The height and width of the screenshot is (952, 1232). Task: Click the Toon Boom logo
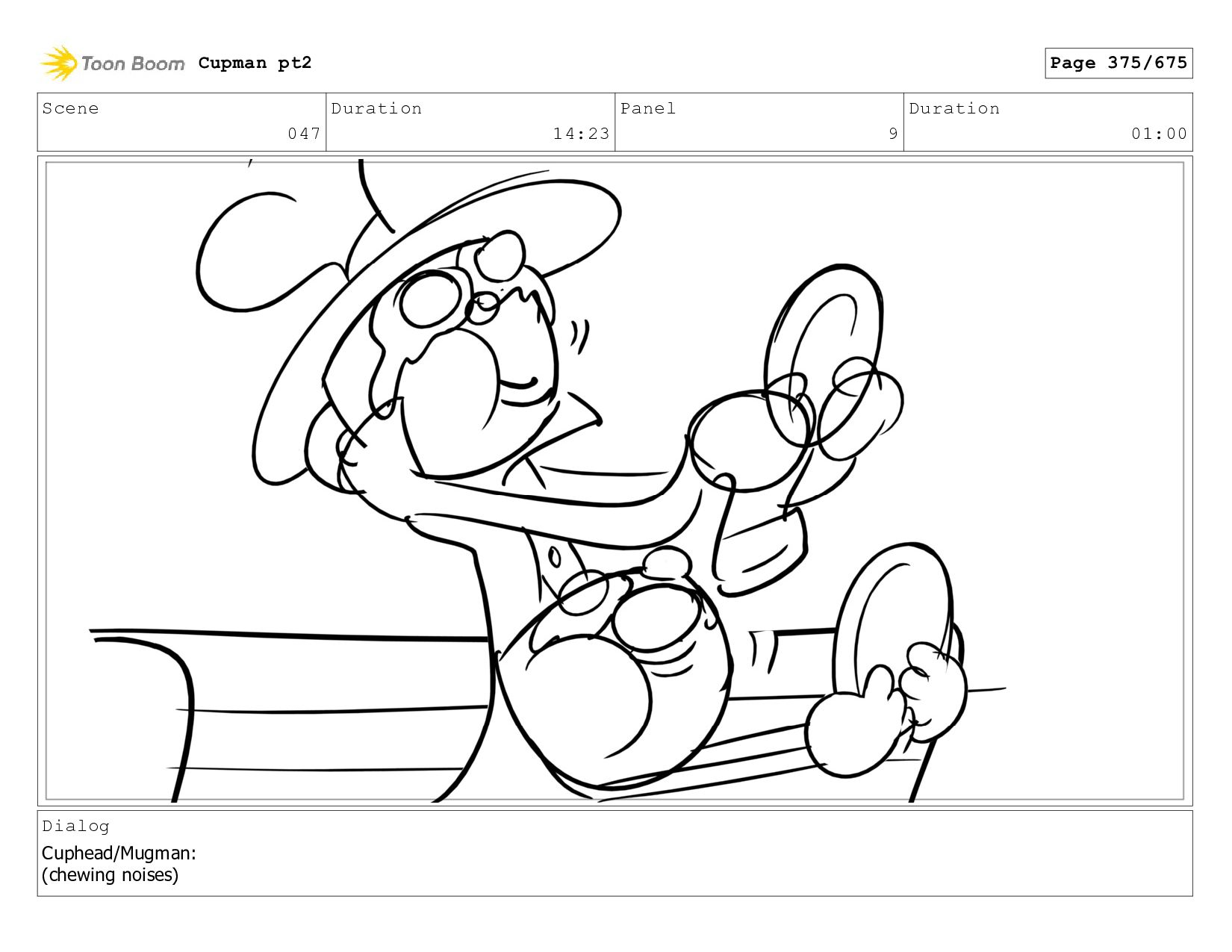pyautogui.click(x=112, y=63)
